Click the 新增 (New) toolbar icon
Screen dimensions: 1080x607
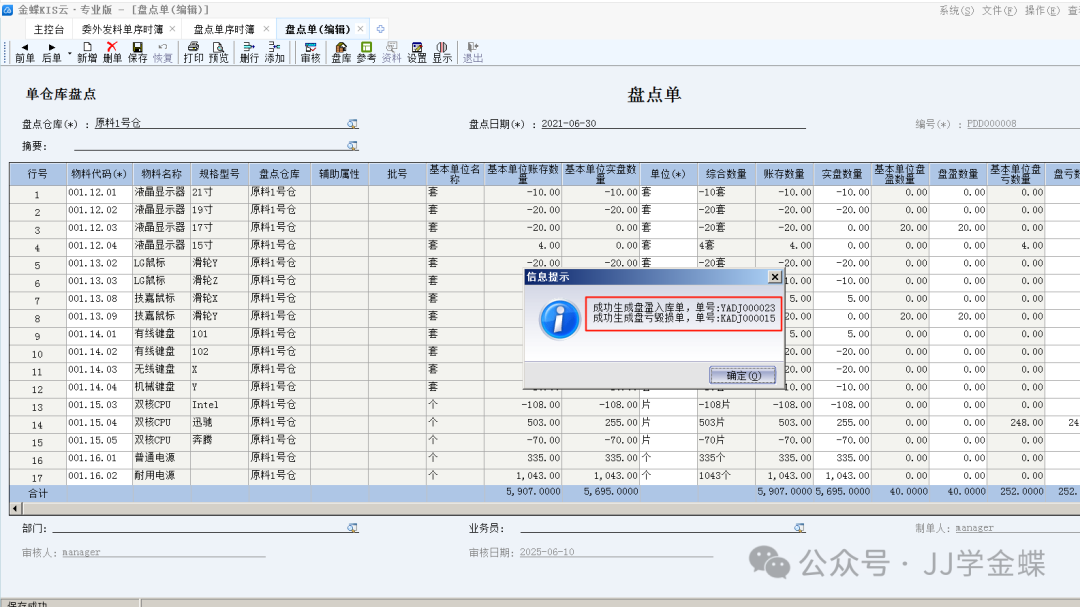coord(87,52)
